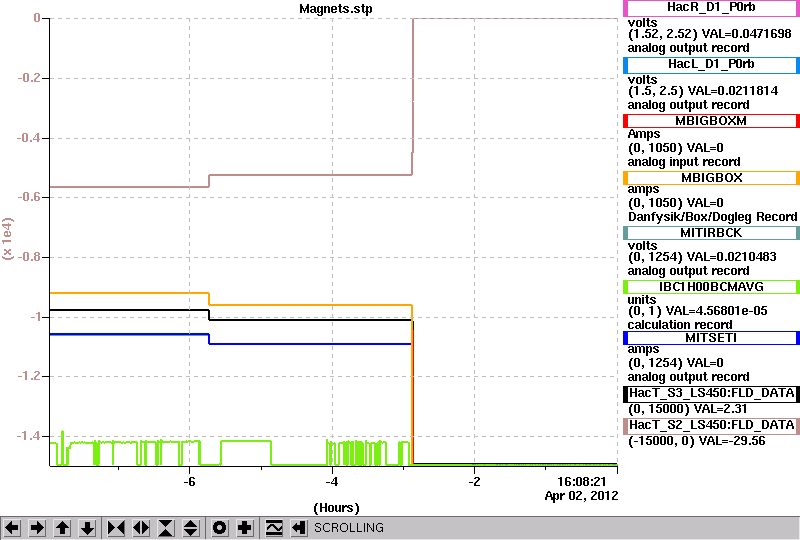Click the -6 x-axis tick label
Viewport: 800px width, 540px height.
point(189,482)
